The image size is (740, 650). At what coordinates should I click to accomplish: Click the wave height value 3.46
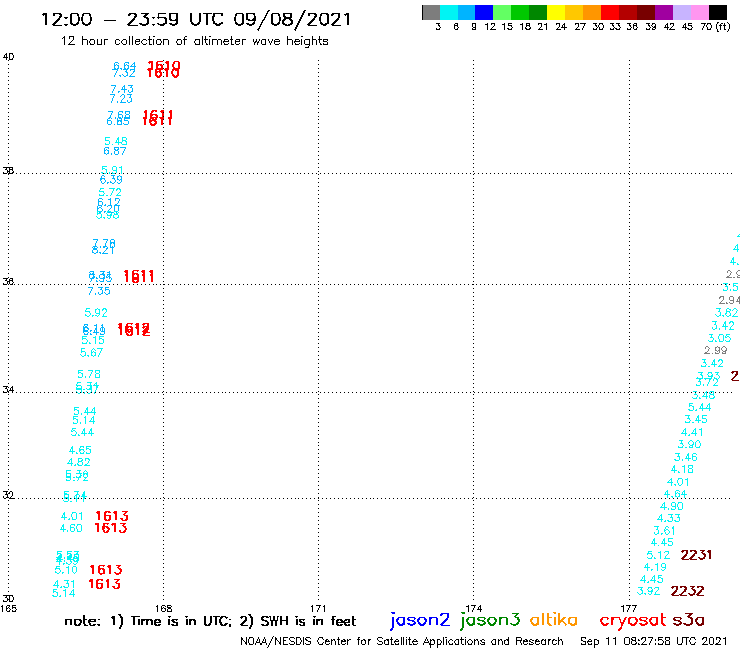pyautogui.click(x=686, y=457)
